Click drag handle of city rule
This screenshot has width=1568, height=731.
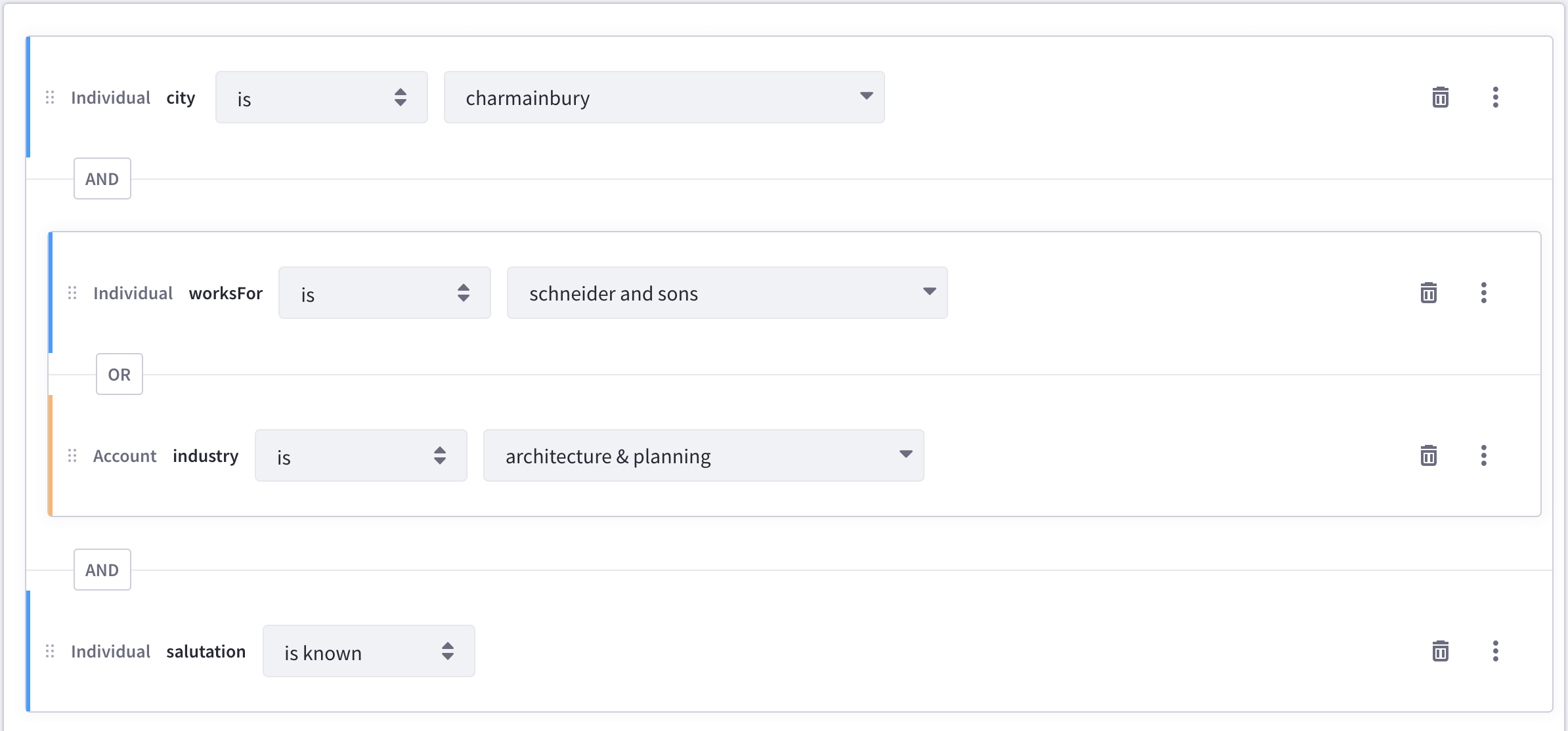(x=50, y=98)
